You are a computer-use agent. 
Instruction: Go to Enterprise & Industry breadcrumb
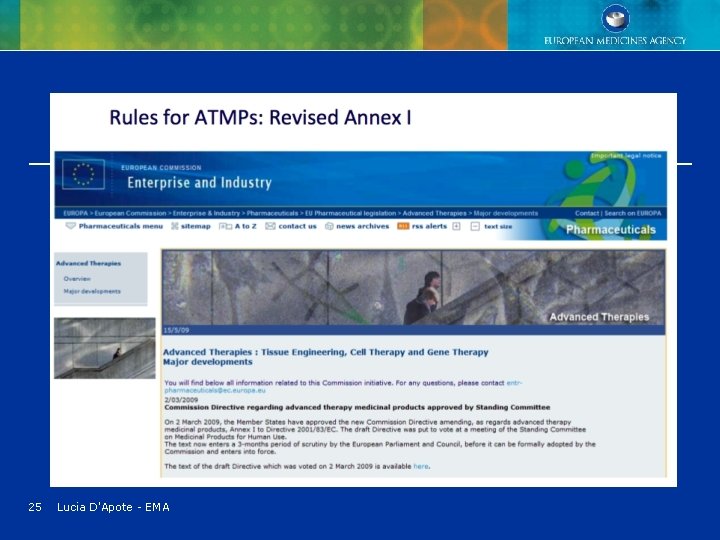[x=206, y=213]
